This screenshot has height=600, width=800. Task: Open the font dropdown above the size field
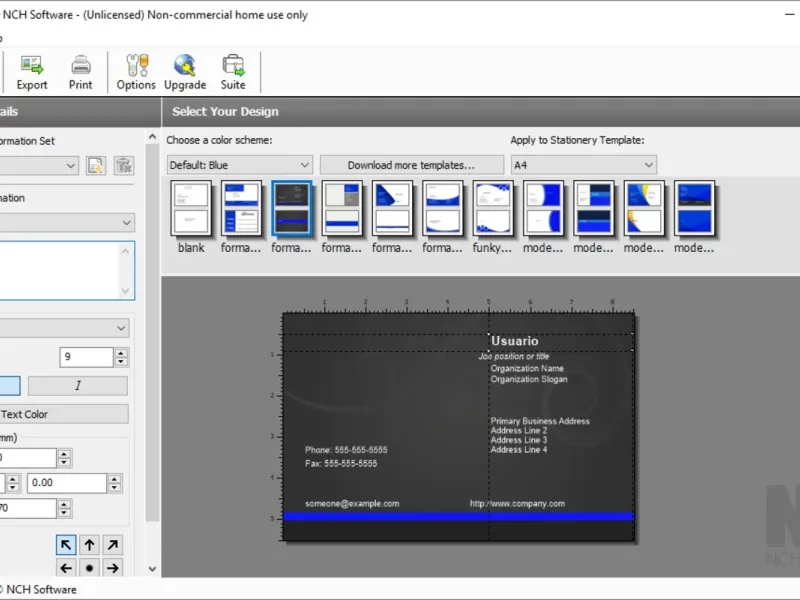[x=64, y=328]
